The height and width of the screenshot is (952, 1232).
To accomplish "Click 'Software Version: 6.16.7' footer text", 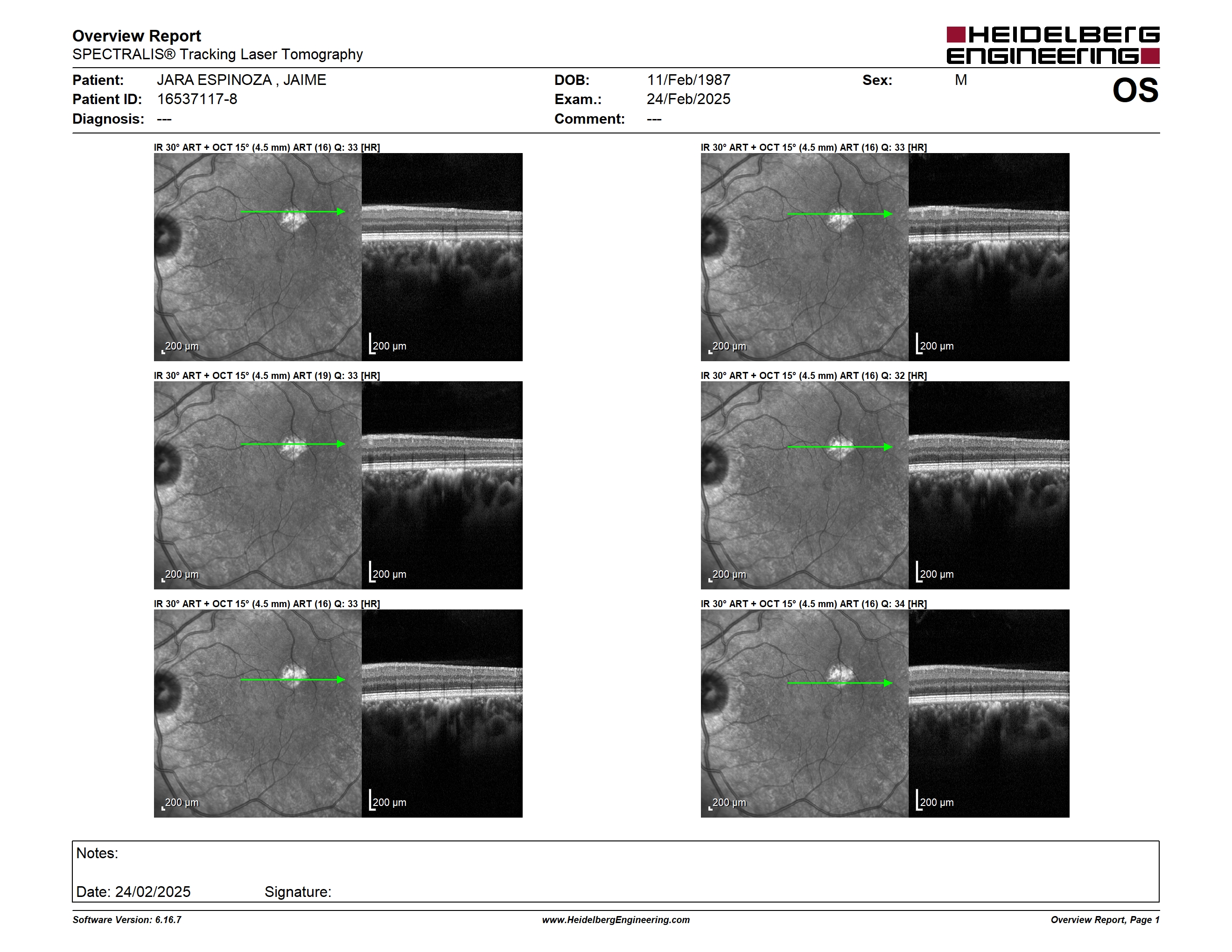I will [x=127, y=920].
